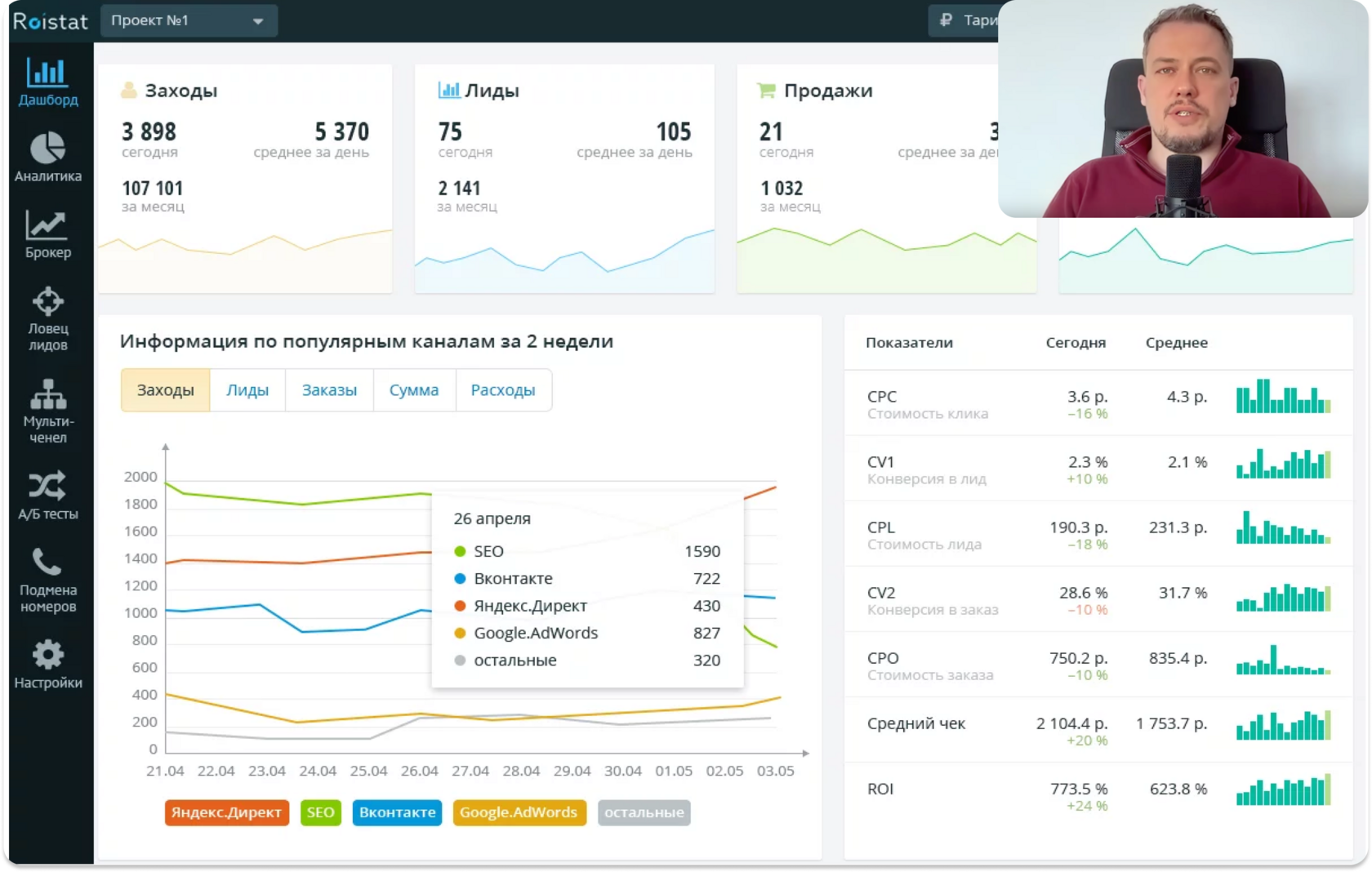Click the Тарифы button in top bar

[964, 20]
